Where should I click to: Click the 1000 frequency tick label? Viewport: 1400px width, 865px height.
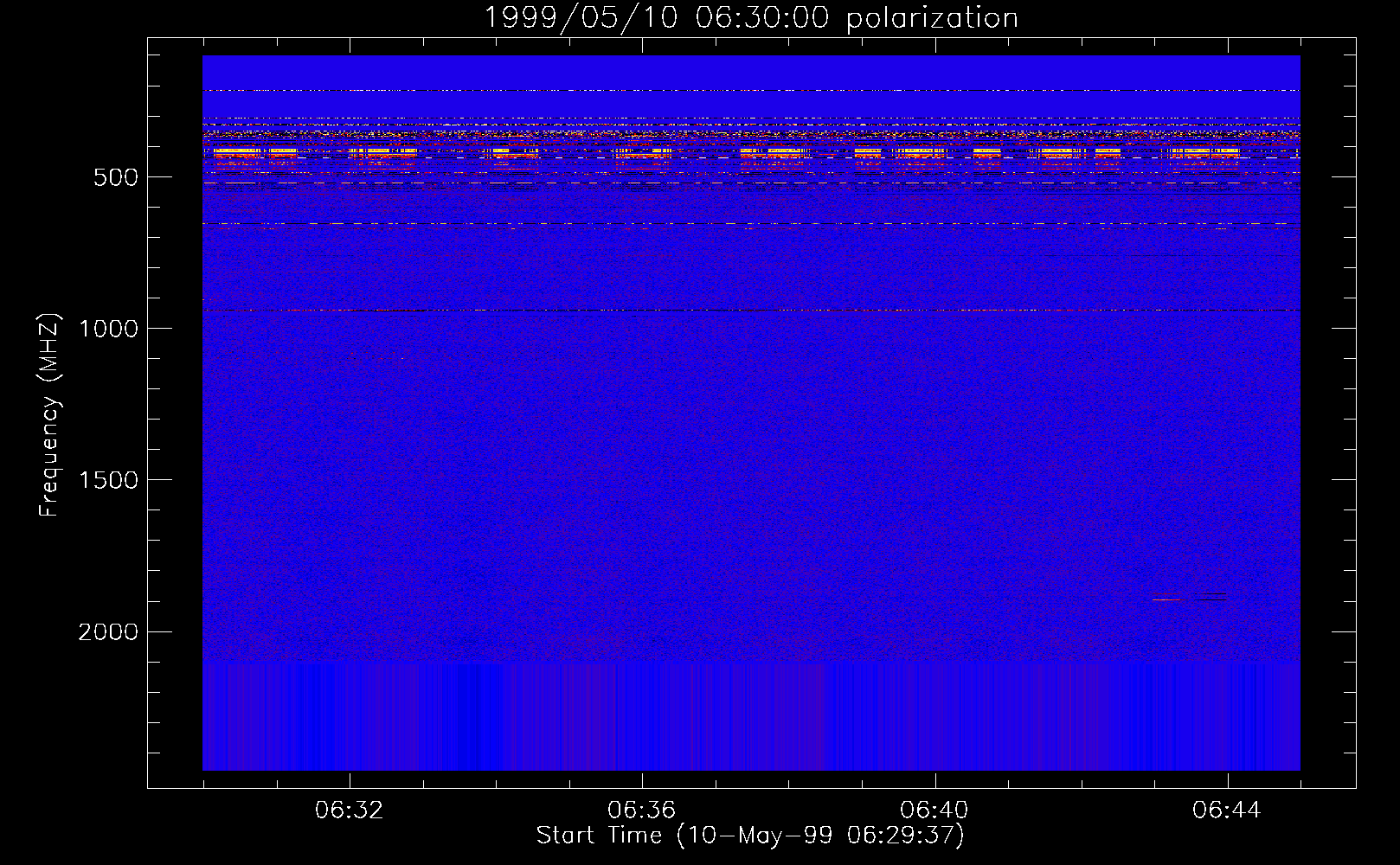coord(108,329)
